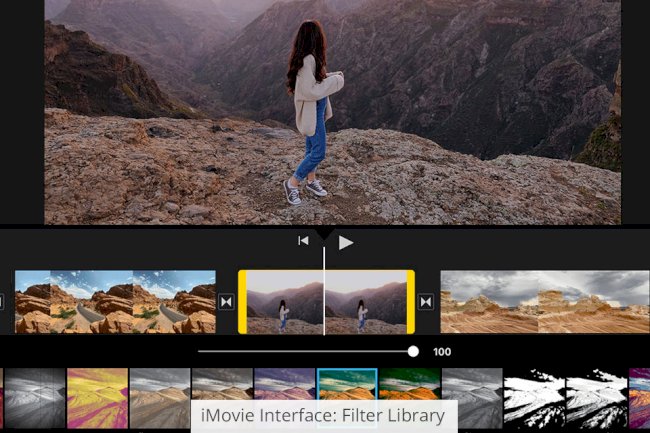
Task: Click the white playhead line
Action: (324, 291)
